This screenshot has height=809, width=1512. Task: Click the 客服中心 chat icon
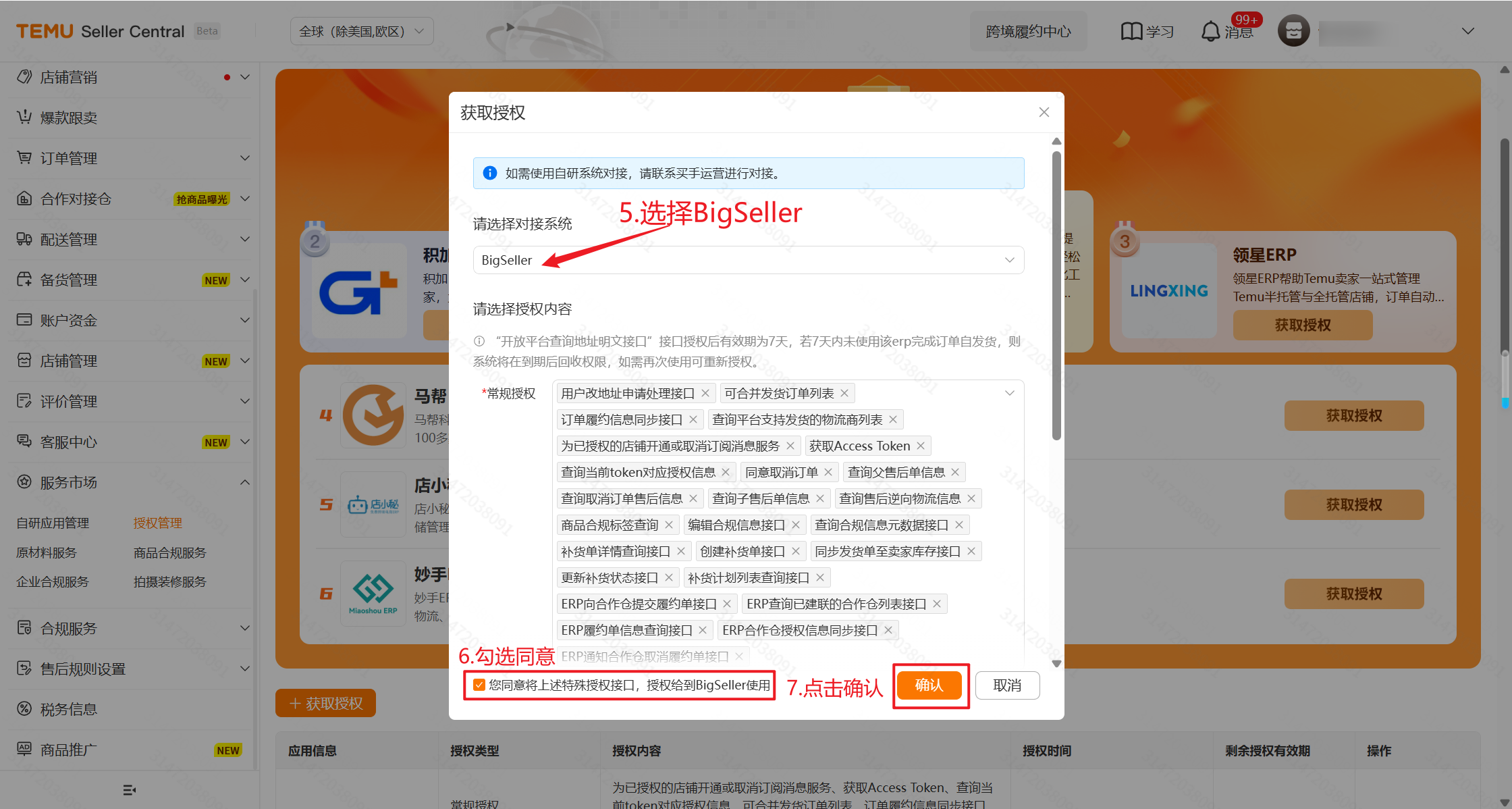(24, 442)
